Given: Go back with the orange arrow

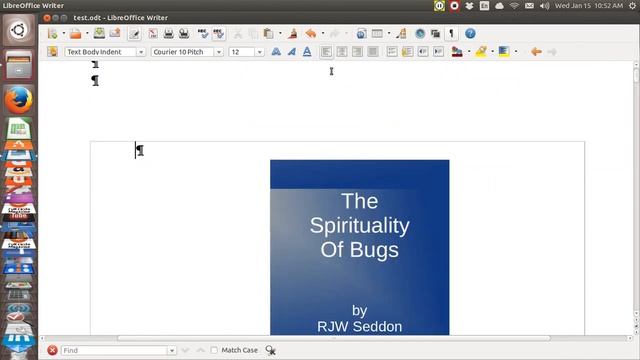Looking at the screenshot, I should click(x=536, y=51).
